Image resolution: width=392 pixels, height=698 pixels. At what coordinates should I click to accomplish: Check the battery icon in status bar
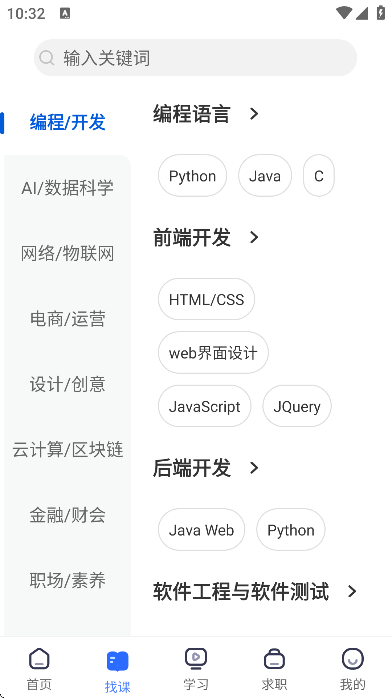[381, 12]
